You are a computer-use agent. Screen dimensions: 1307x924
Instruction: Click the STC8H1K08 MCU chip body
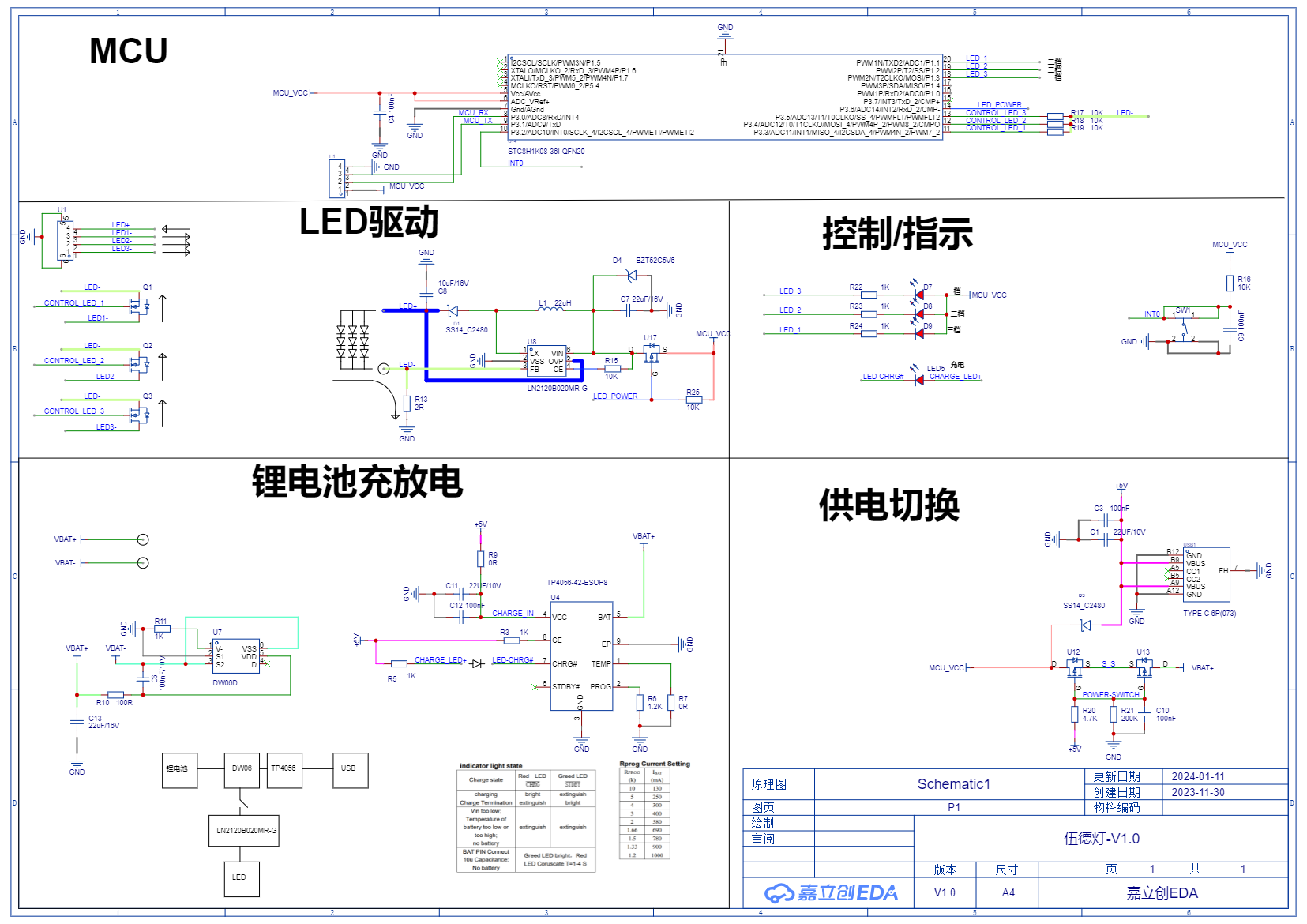[725, 96]
